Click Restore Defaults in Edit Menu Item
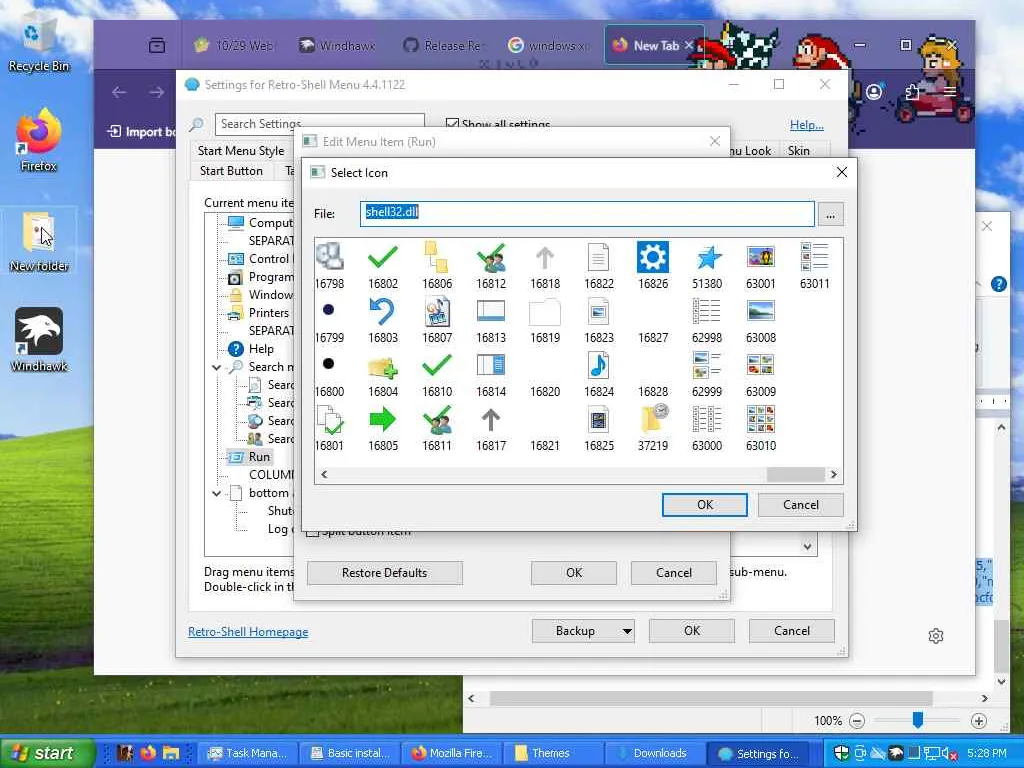The width and height of the screenshot is (1024, 768). tap(385, 573)
